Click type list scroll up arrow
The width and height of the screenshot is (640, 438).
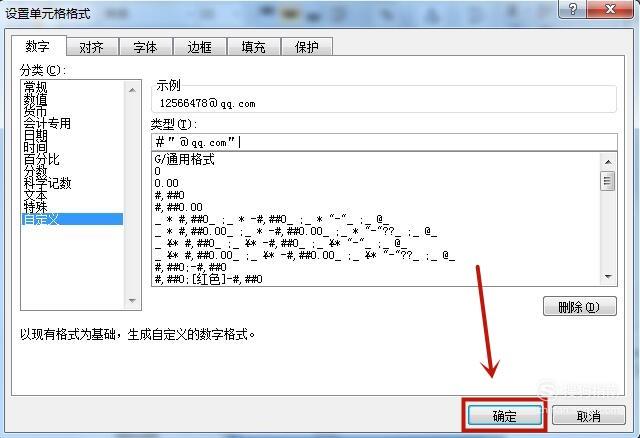pyautogui.click(x=608, y=162)
